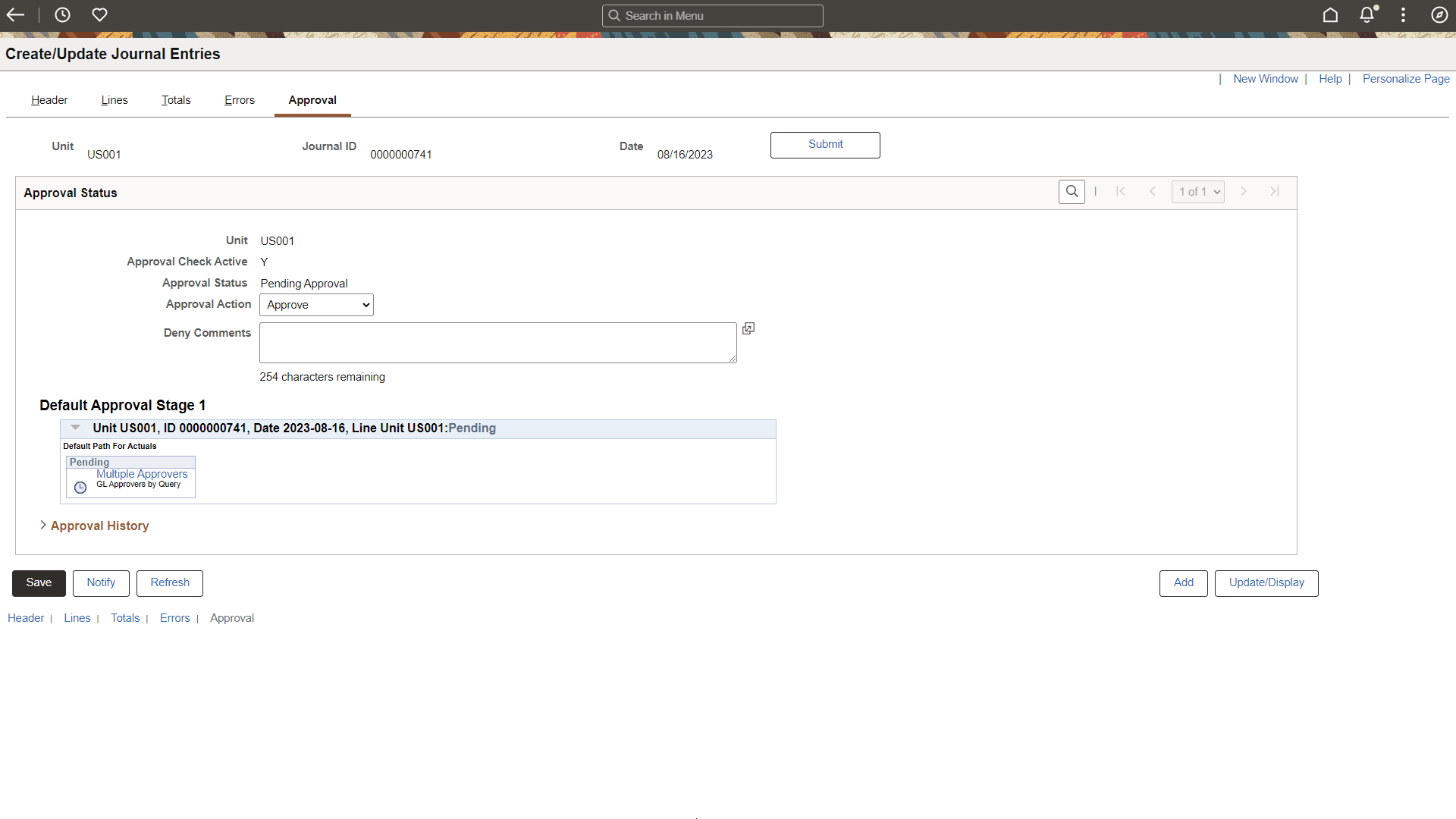Click the Find icon in Approval Status header
The image size is (1456, 819).
pyautogui.click(x=1072, y=191)
